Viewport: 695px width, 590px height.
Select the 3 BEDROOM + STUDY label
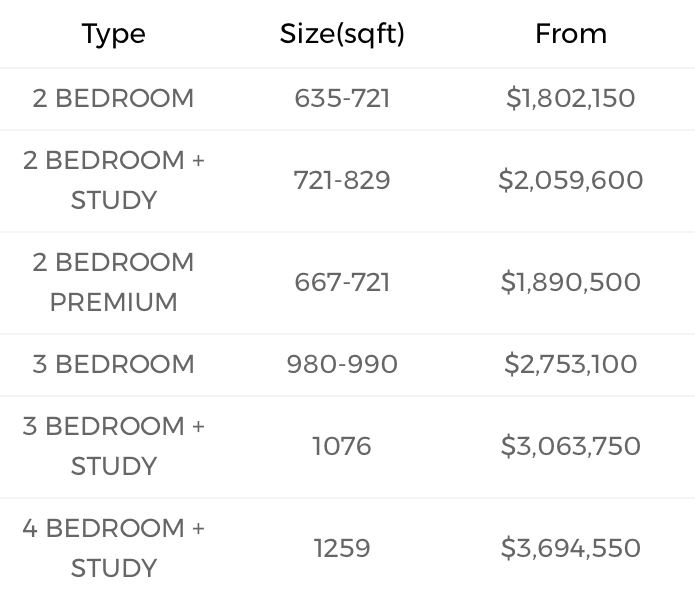113,446
